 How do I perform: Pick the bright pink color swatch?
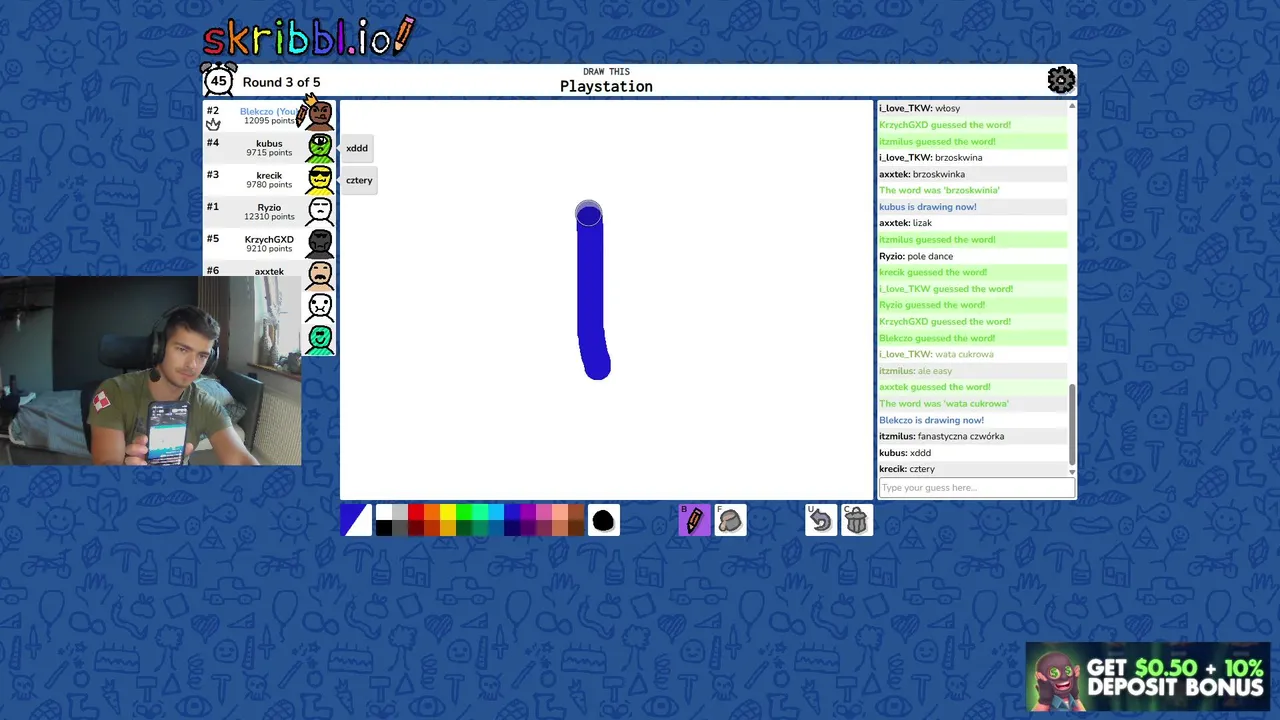[x=544, y=512]
